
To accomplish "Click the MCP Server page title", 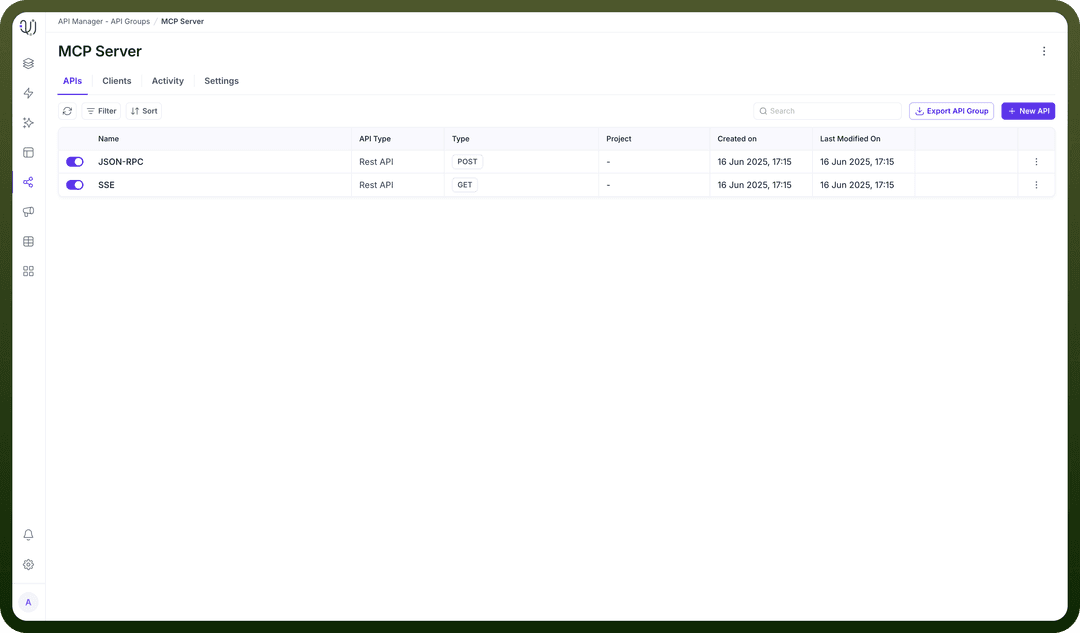I will click(x=100, y=51).
